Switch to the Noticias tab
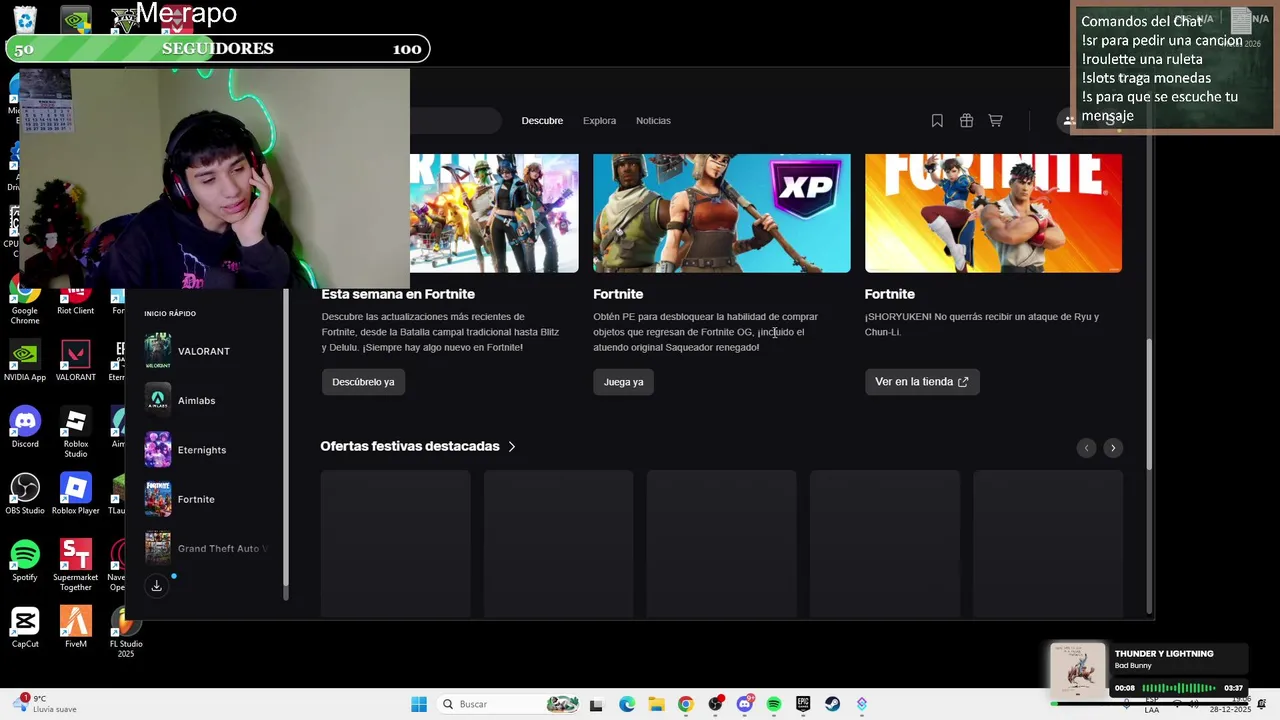 [653, 121]
